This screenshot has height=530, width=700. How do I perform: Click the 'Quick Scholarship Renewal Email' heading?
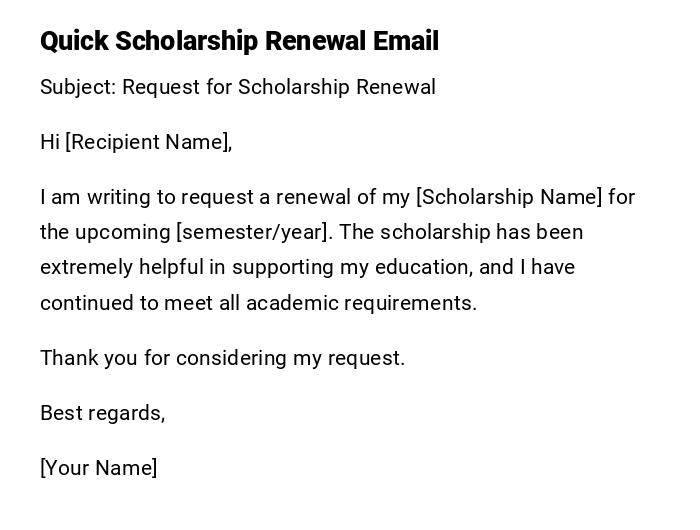tap(239, 42)
